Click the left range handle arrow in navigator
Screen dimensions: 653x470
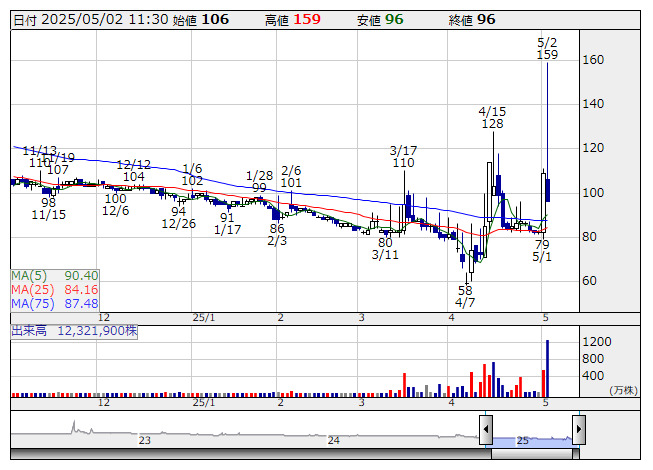(x=486, y=431)
